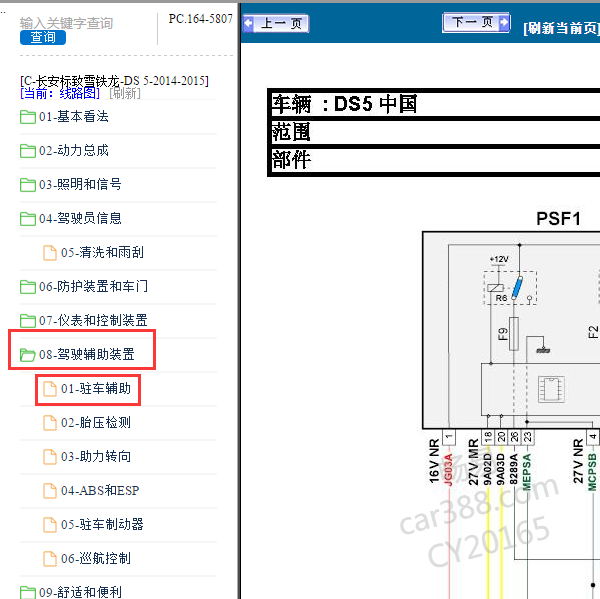Expand the 07-仪表和控制装置 folder
Screen dimensions: 600x599
pyautogui.click(x=93, y=320)
